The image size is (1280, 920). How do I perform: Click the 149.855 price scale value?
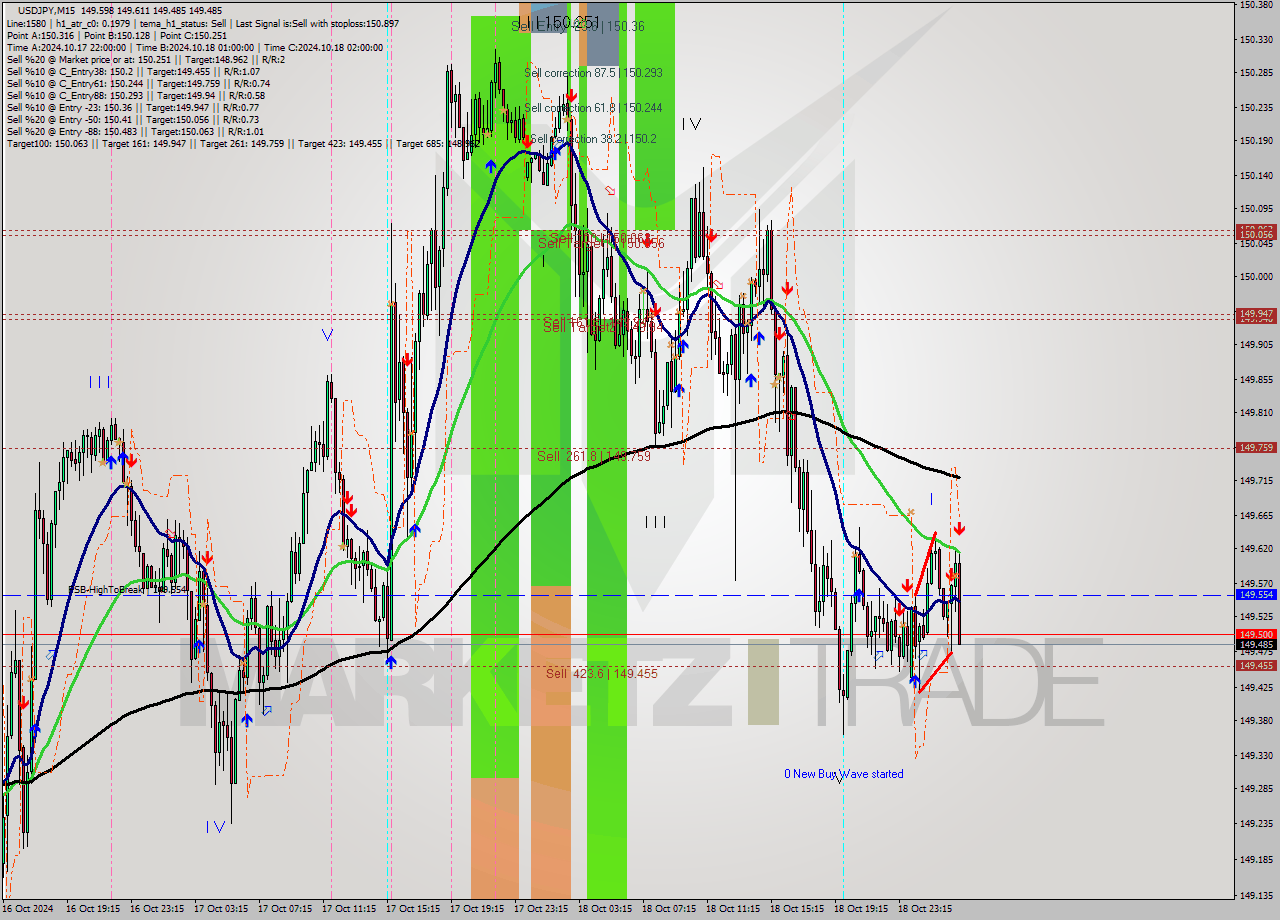click(x=1256, y=379)
